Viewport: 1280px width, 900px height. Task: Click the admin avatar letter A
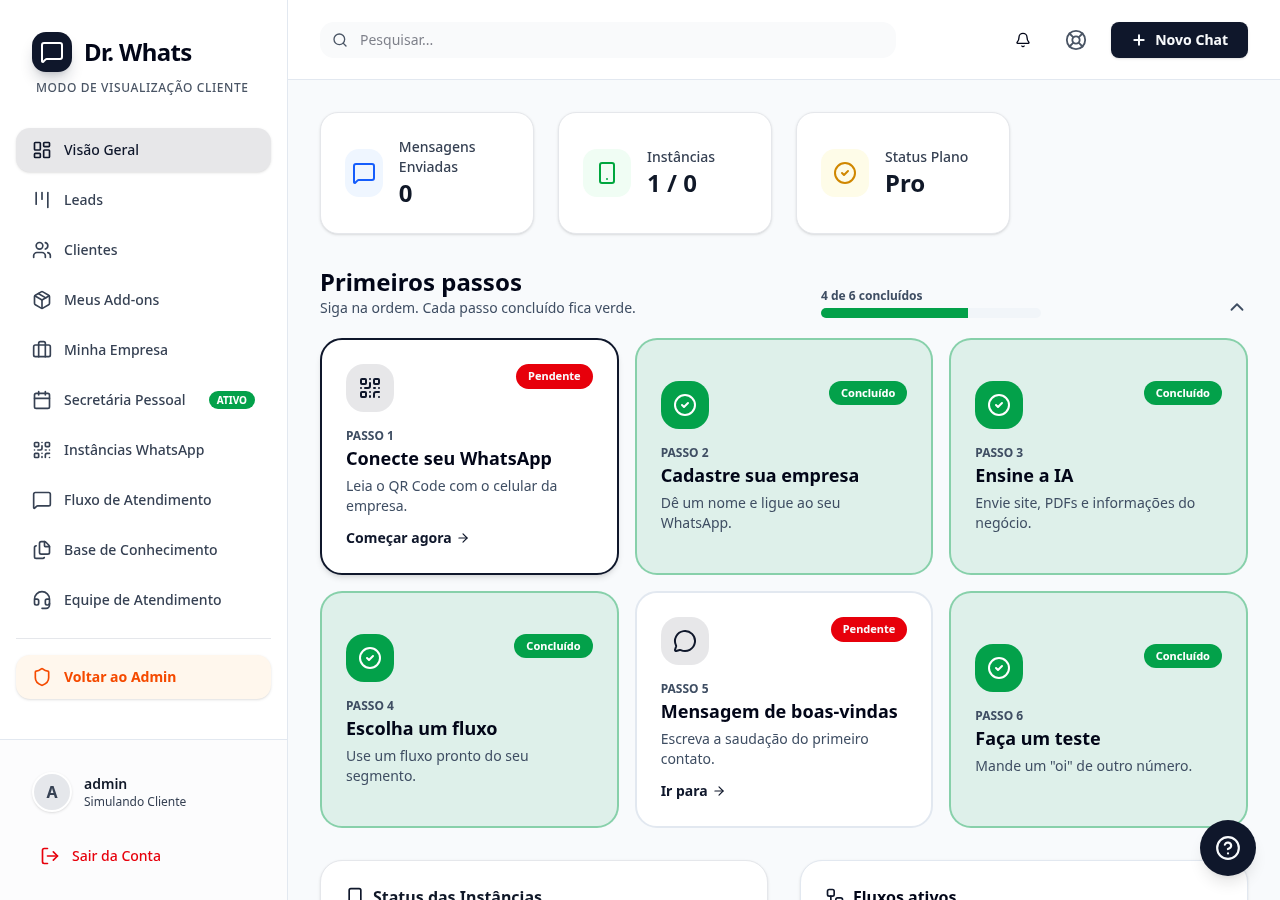click(52, 792)
